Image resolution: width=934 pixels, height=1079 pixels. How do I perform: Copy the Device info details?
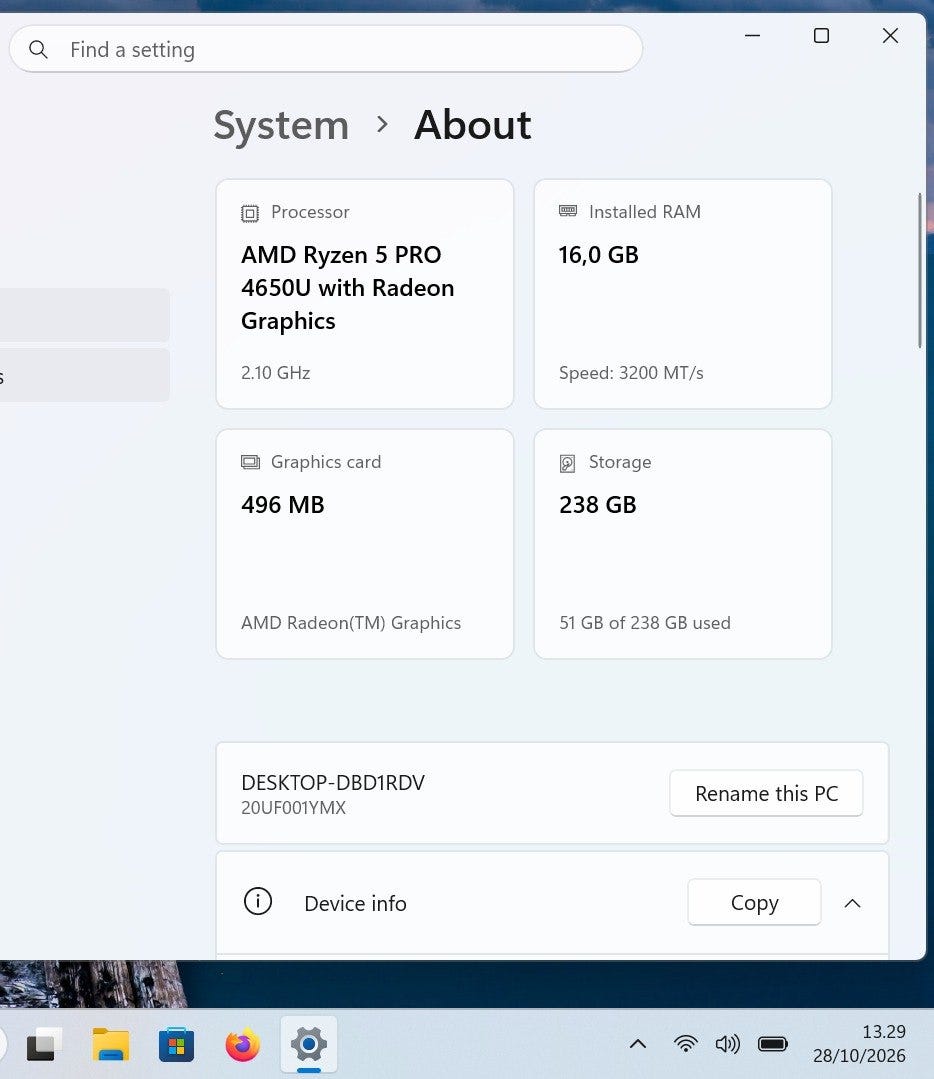click(754, 902)
